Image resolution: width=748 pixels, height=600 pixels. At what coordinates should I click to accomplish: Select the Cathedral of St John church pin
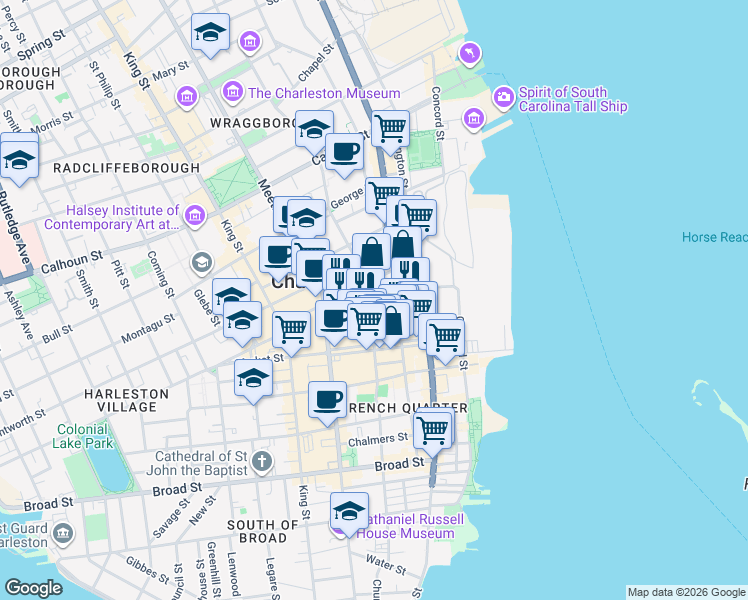pos(261,462)
